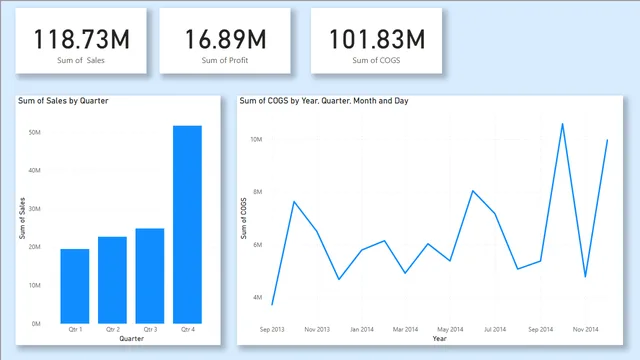Click the 'Quarter' x-axis title
The image size is (640, 360).
(131, 338)
